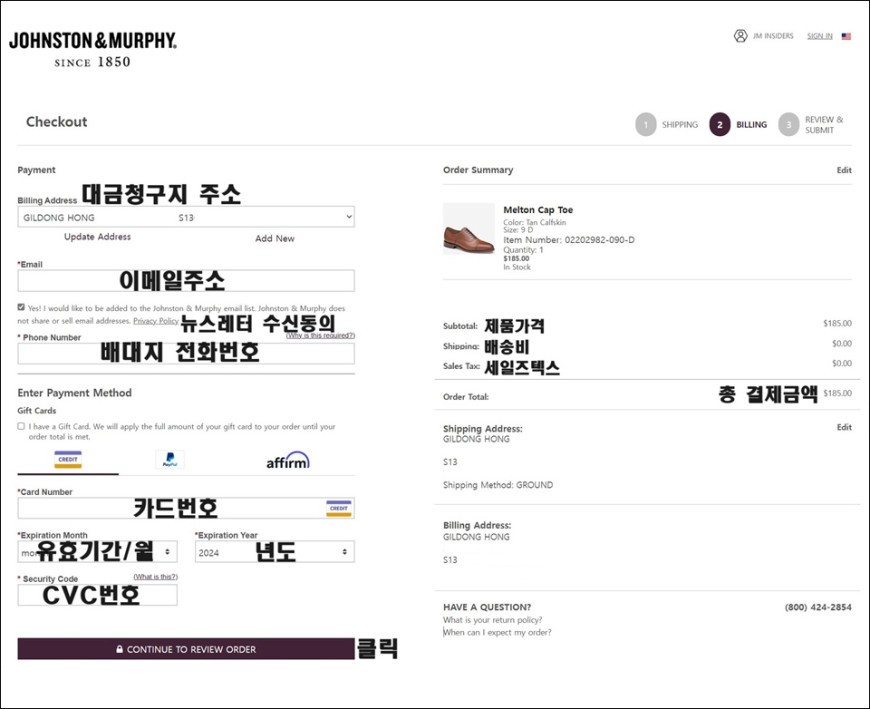This screenshot has height=709, width=870.
Task: Open the Expiration Year 2024 dropdown
Action: tap(275, 552)
